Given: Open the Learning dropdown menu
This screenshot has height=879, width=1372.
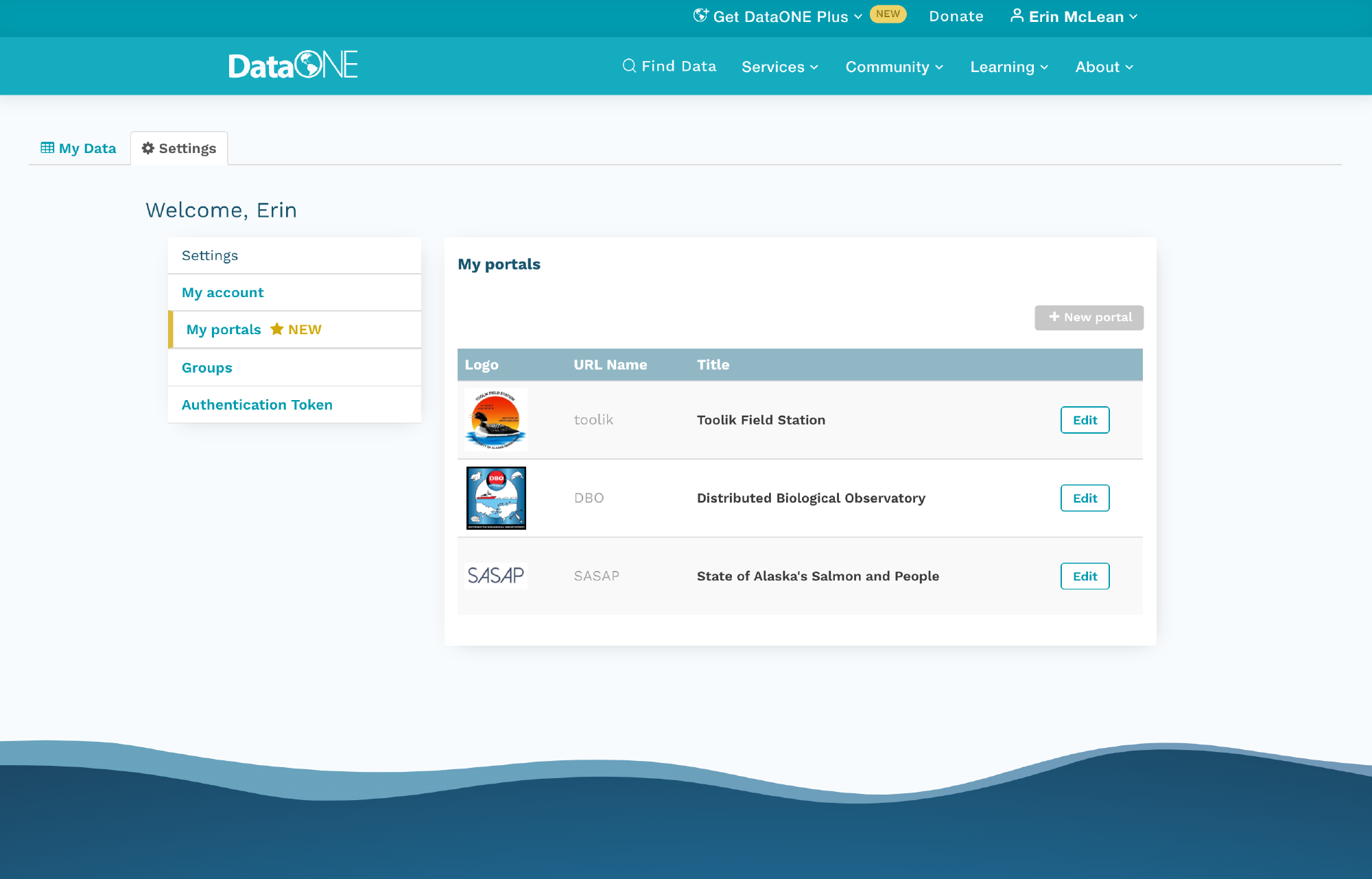Looking at the screenshot, I should pyautogui.click(x=1009, y=67).
